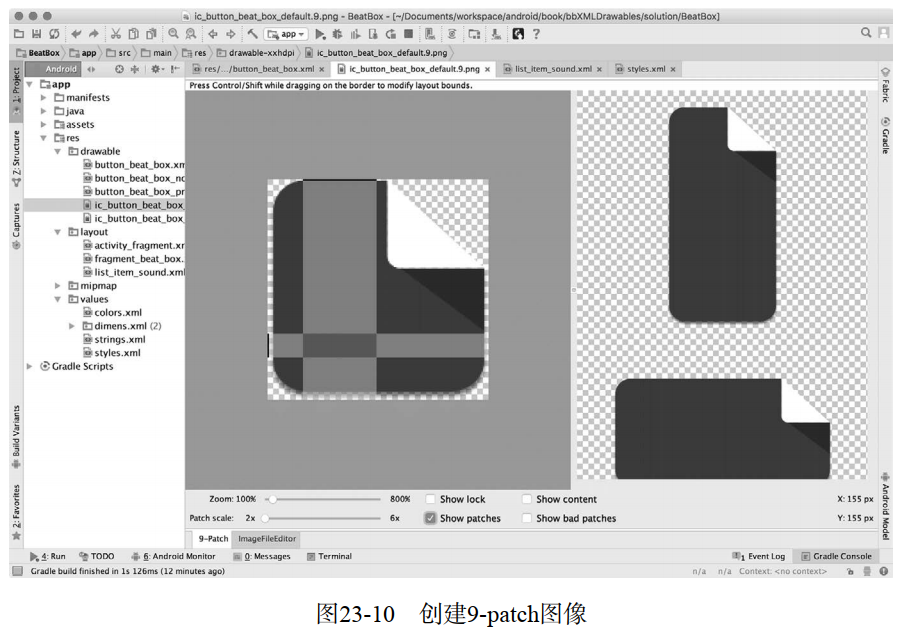The height and width of the screenshot is (635, 906).
Task: Click the Debug app bug icon
Action: (338, 34)
